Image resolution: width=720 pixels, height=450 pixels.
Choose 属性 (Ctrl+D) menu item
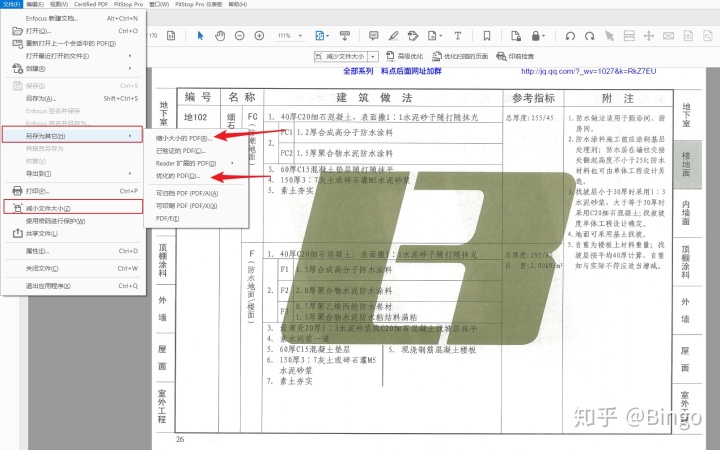click(75, 251)
